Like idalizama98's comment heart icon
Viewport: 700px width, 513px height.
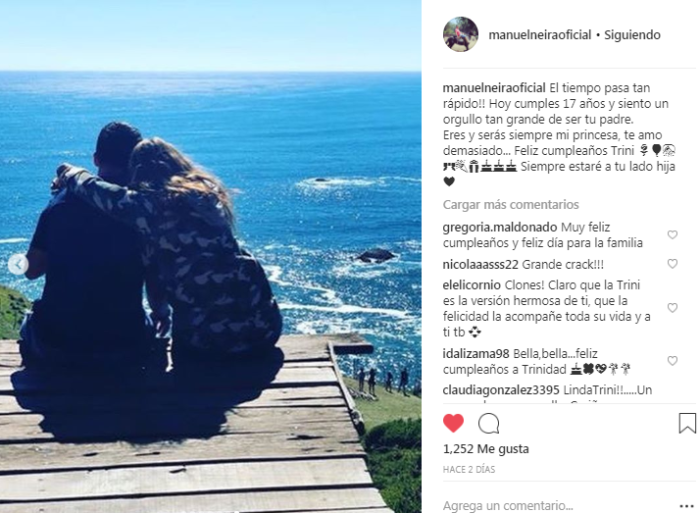click(672, 360)
